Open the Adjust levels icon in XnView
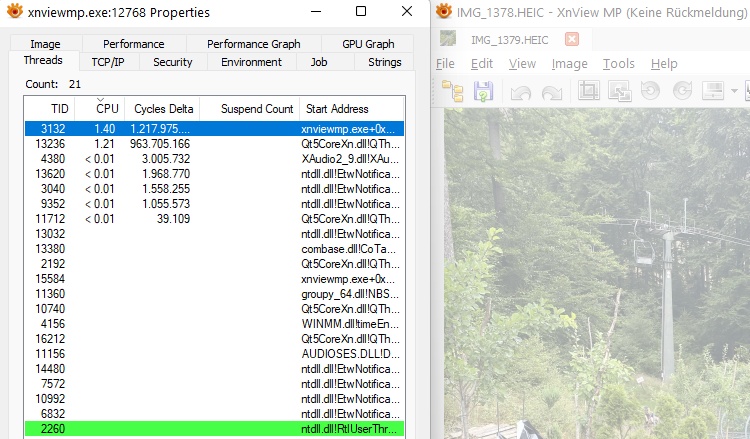This screenshot has width=750, height=439. 713,90
